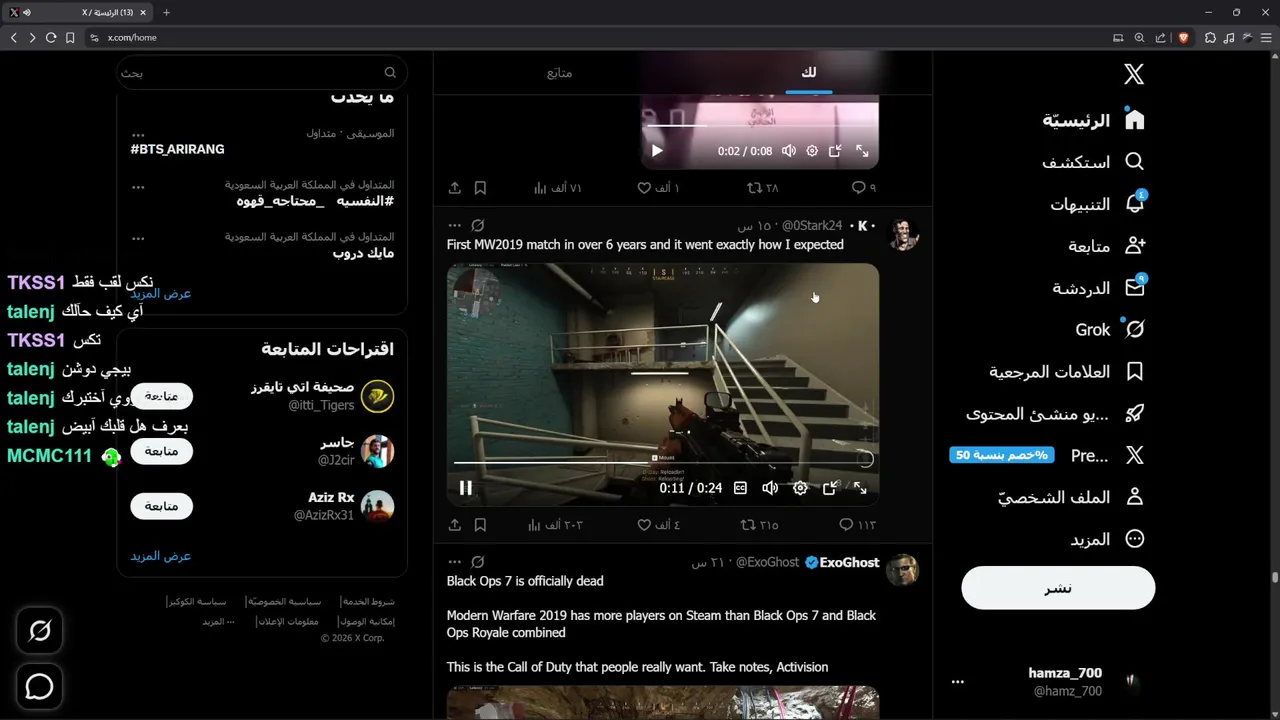1280x720 pixels.
Task: Enter fullscreen on the top video
Action: (x=861, y=151)
